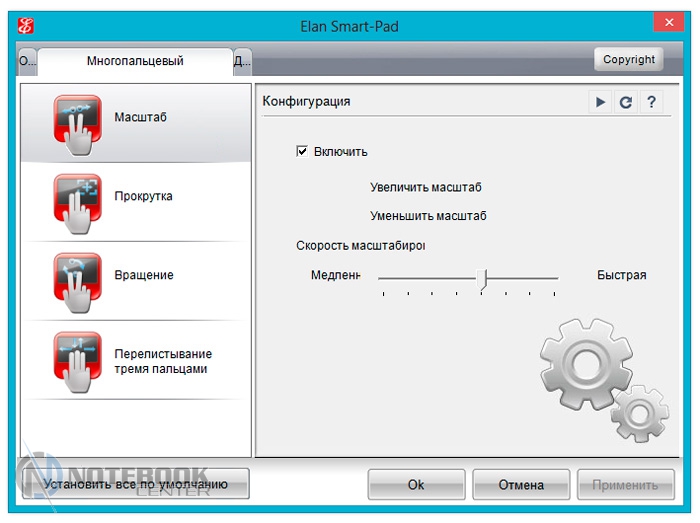Switch to the Многопальцевый tab
This screenshot has width=700, height=523.
tap(135, 61)
